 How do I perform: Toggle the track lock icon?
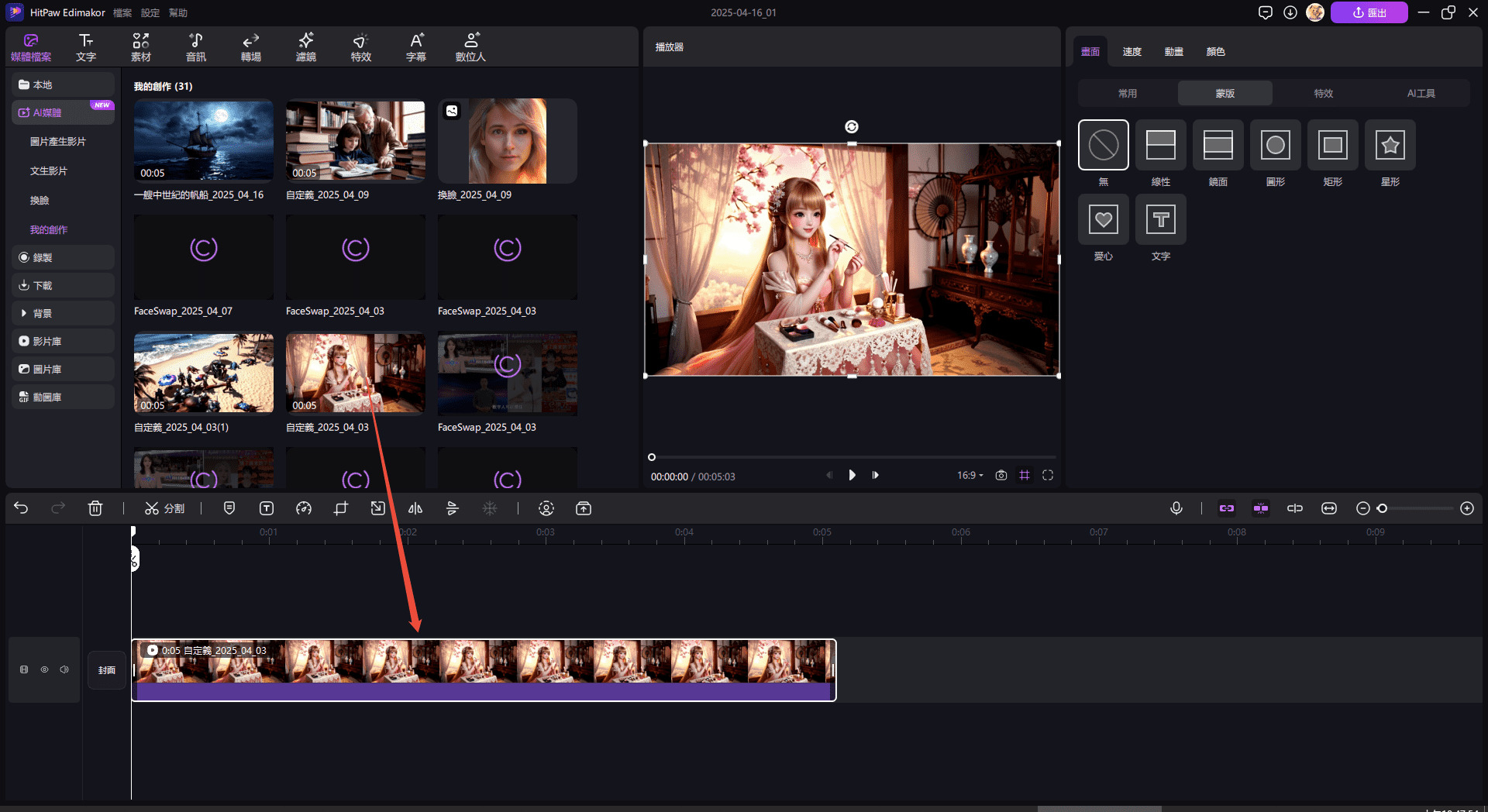(x=24, y=669)
